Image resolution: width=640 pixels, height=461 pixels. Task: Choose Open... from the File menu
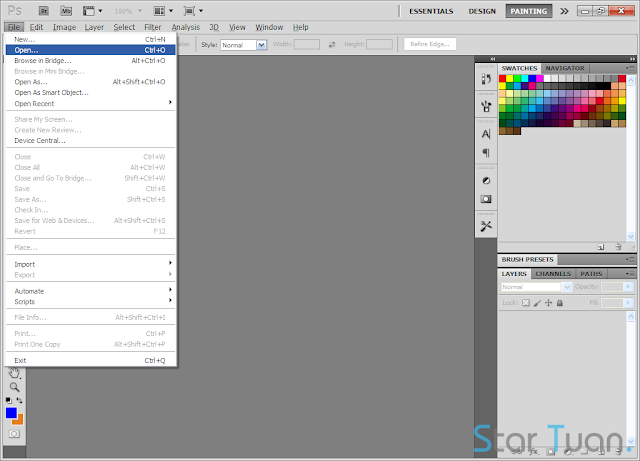(91, 50)
